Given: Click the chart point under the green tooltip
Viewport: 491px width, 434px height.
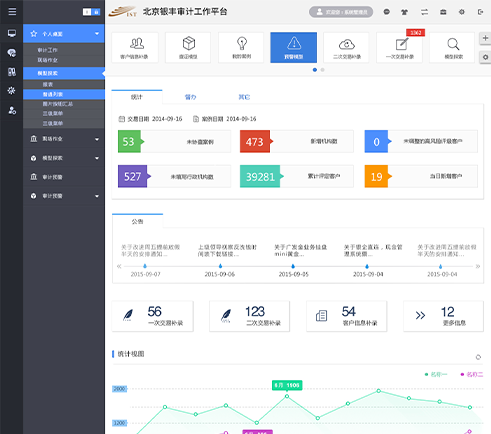Looking at the screenshot, I should click(287, 396).
